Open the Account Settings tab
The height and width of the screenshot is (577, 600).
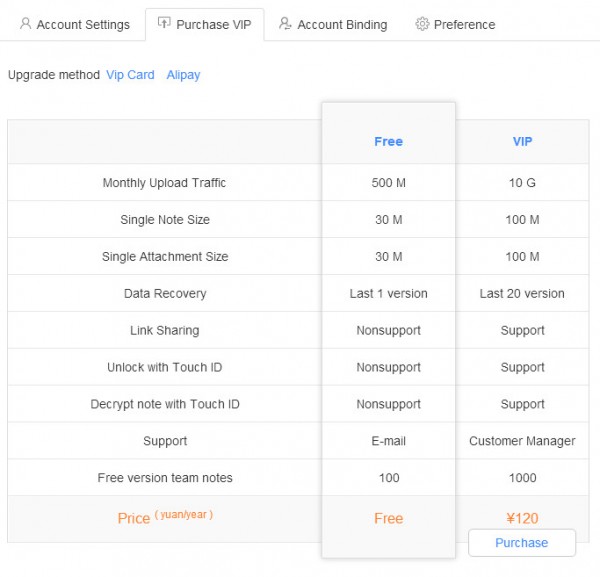click(82, 24)
